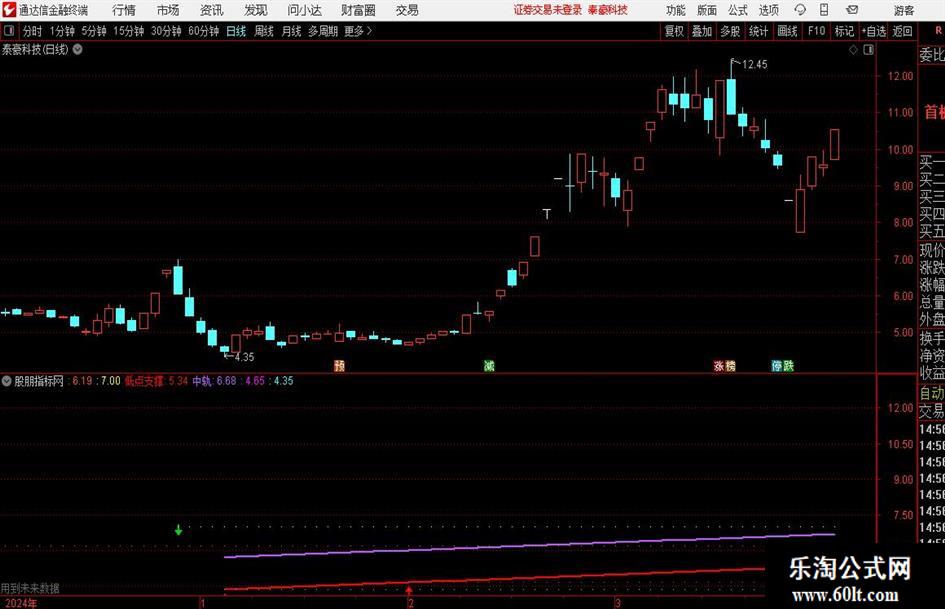Open the 行情 menu
945x609 pixels.
point(124,10)
